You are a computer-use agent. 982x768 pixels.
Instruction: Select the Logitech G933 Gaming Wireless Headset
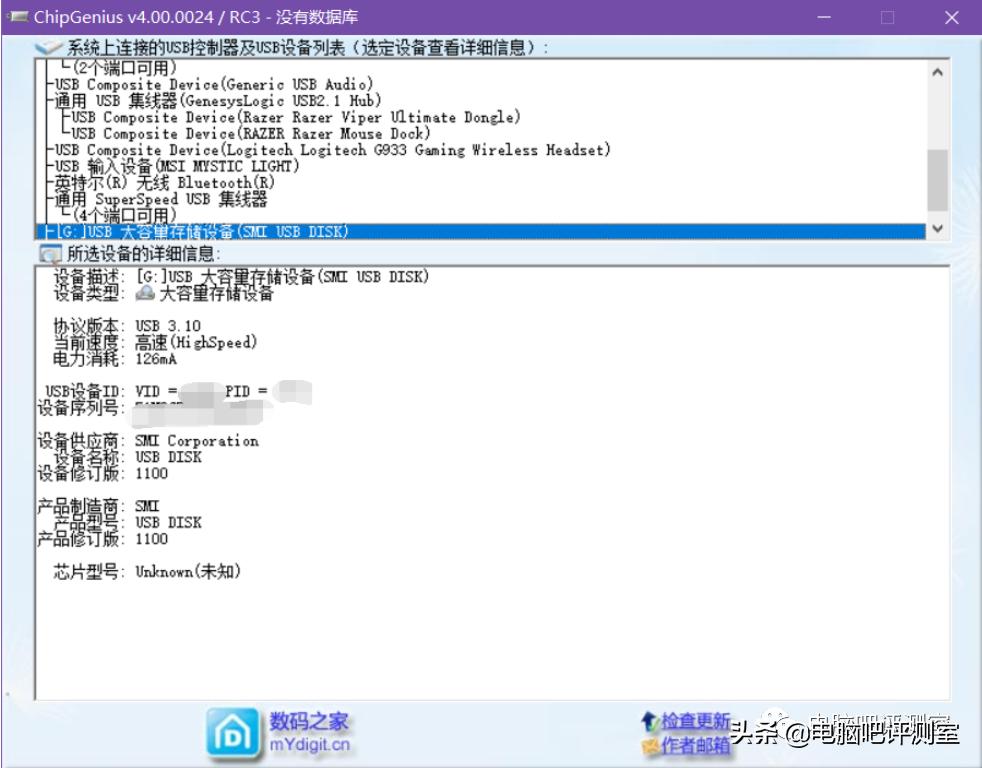(300, 150)
